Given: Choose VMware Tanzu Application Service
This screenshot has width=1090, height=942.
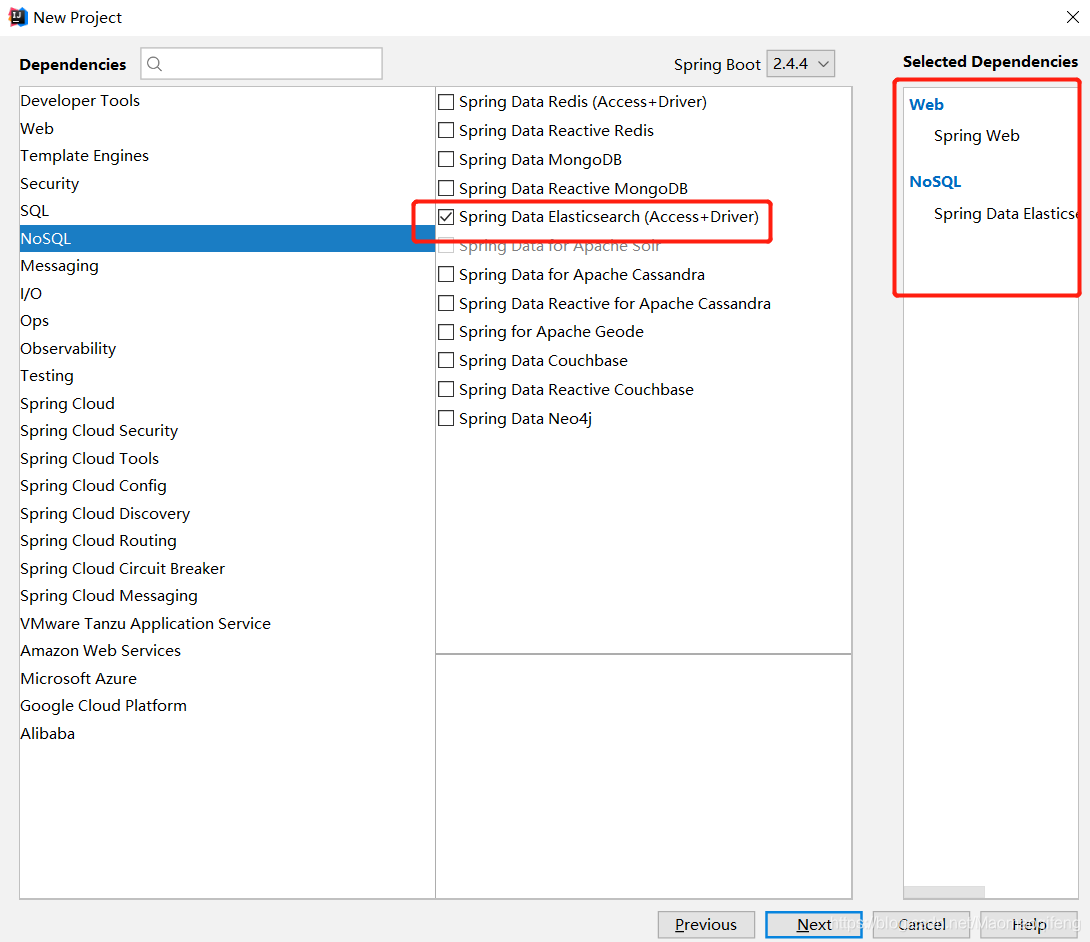Looking at the screenshot, I should coord(227,623).
